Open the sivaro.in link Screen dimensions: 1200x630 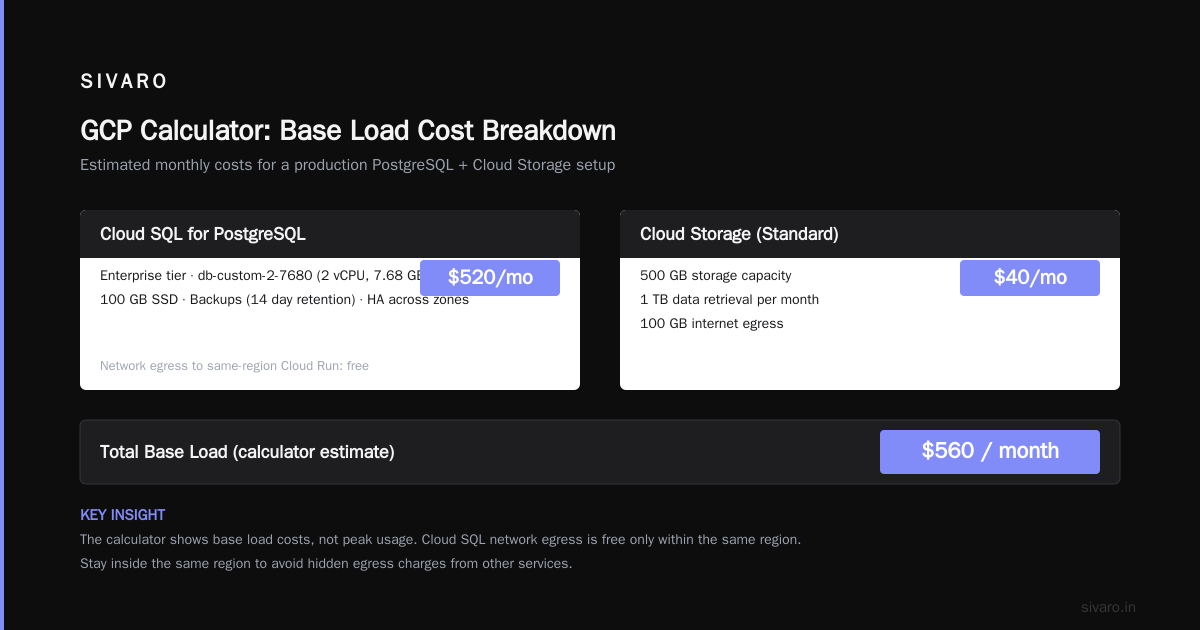(x=1108, y=607)
